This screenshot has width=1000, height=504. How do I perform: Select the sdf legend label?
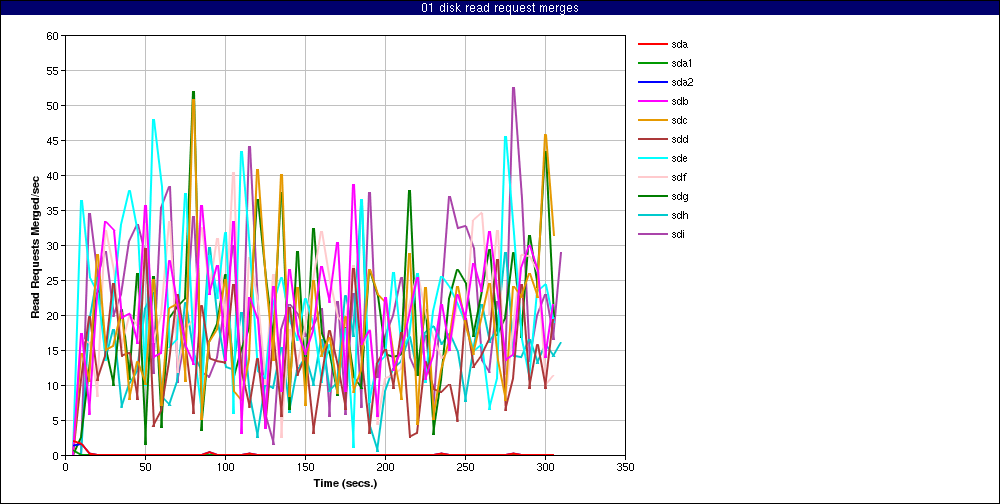coord(679,177)
